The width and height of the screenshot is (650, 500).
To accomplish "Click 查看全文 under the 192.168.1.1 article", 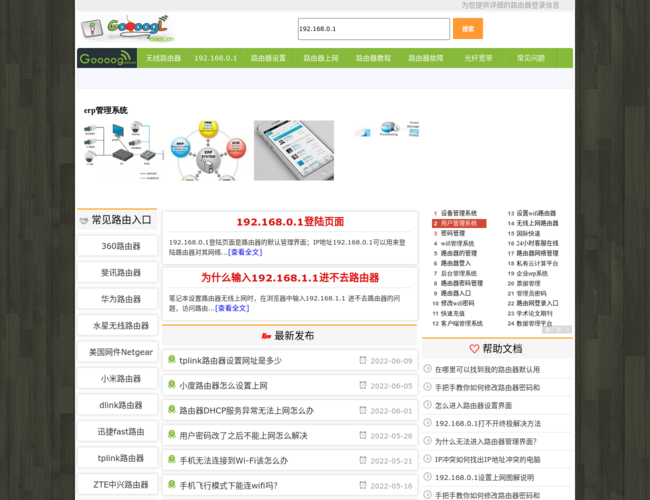I will click(232, 308).
